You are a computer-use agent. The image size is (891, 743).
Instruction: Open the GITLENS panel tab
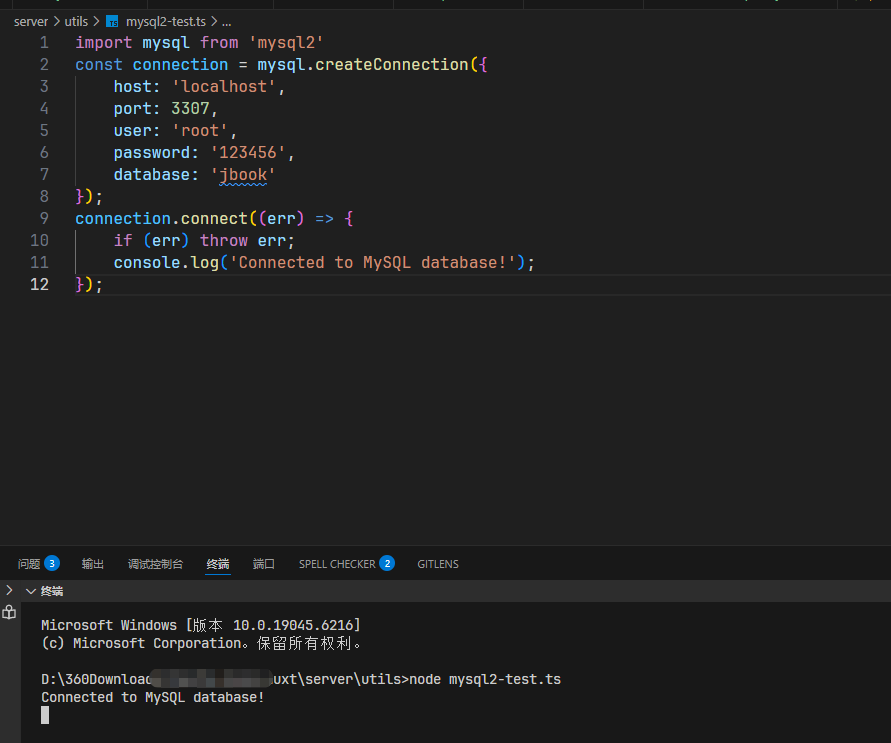(x=438, y=564)
